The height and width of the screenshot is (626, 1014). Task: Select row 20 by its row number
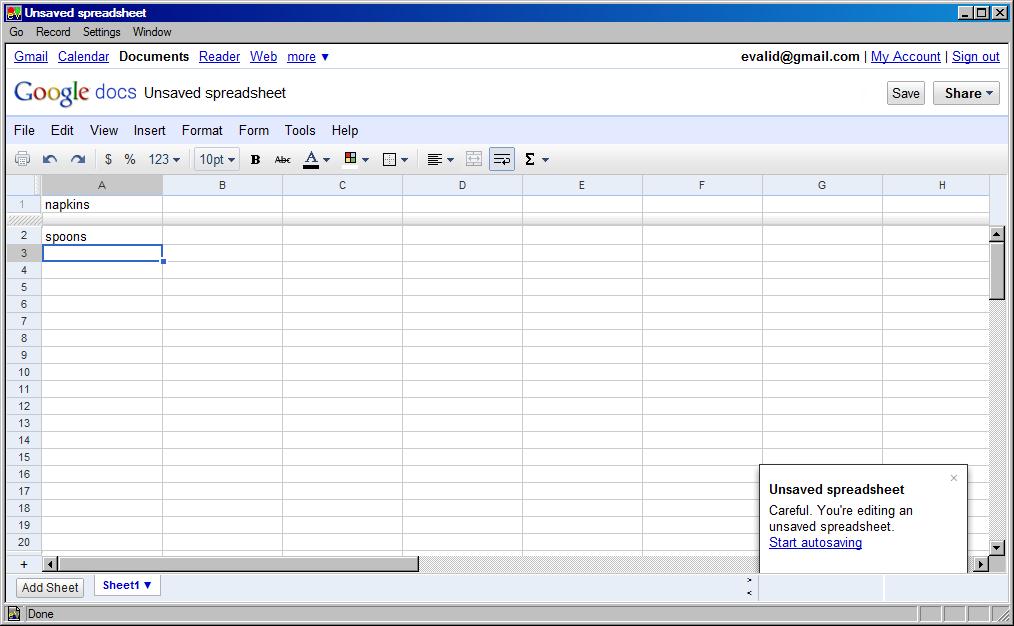click(24, 543)
